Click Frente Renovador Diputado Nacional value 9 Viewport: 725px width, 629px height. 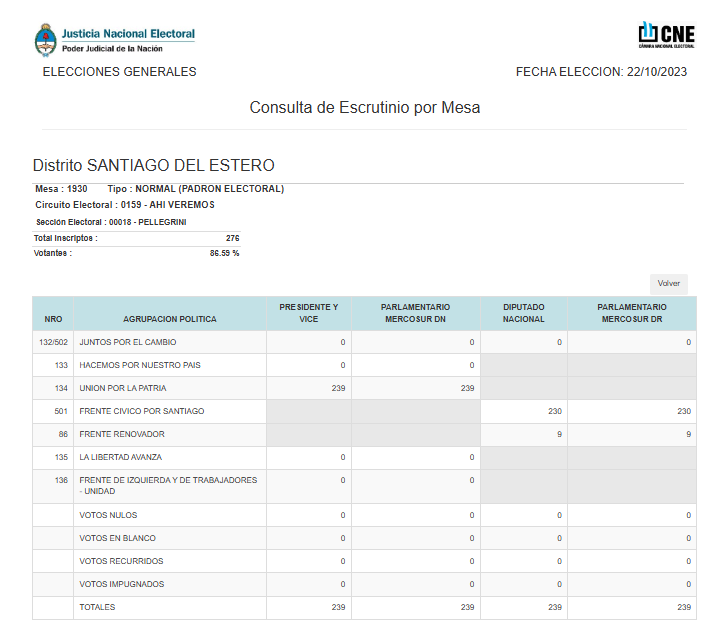[559, 434]
